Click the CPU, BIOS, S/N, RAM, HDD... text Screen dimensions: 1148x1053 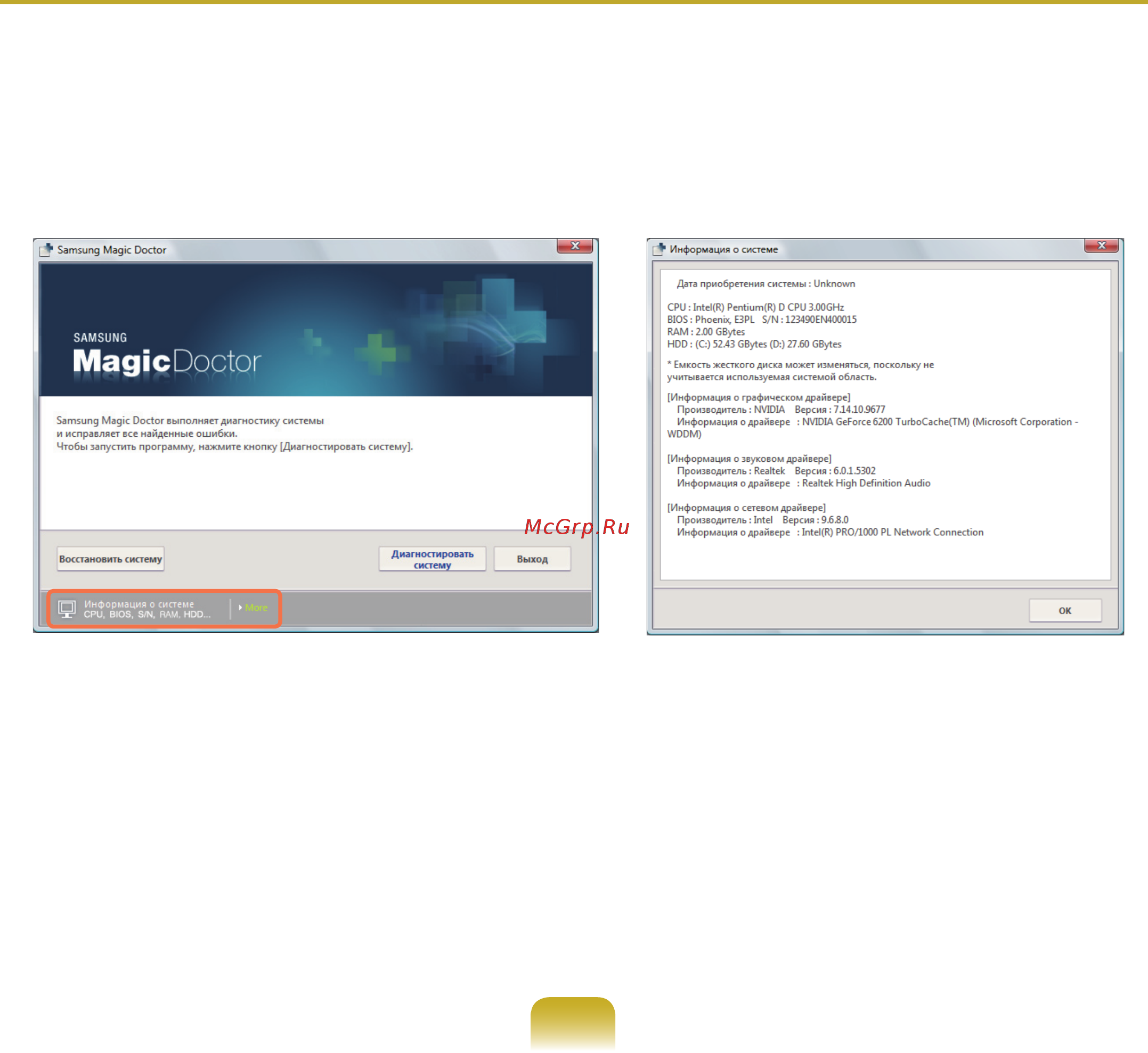147,614
